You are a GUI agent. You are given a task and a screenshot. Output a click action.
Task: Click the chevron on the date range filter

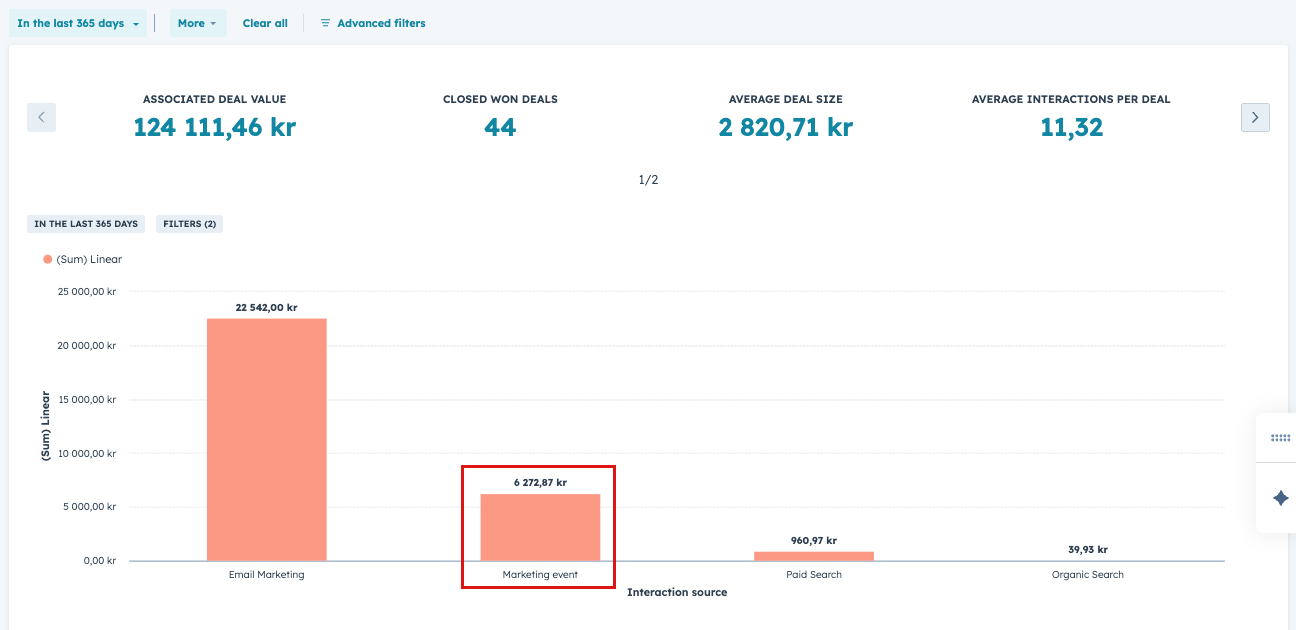pos(134,22)
